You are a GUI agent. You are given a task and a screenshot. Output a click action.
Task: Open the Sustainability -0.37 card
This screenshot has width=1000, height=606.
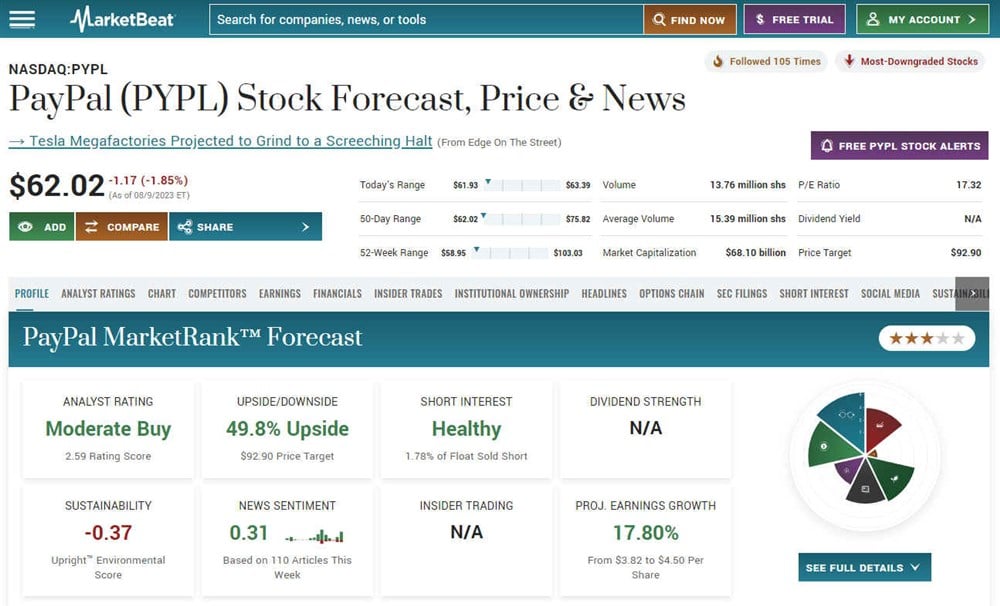[x=108, y=540]
